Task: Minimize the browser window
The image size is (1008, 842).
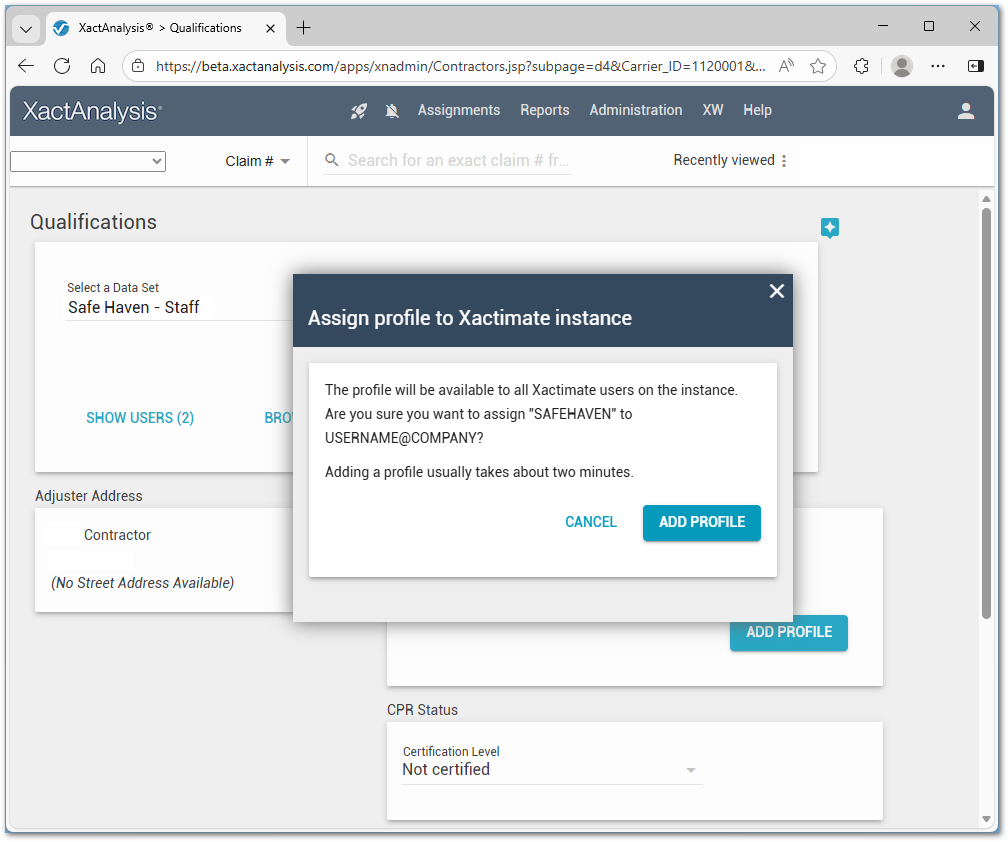Action: coord(883,26)
